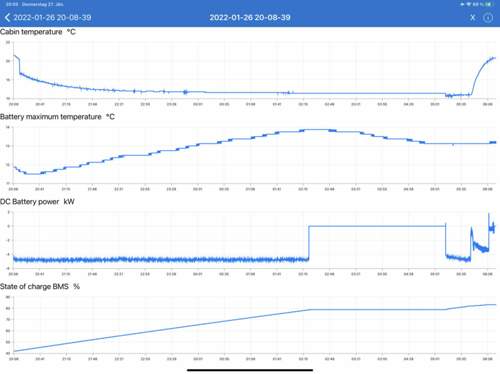Tap the Cabin temperature line graph
The image size is (500, 374).
254,70
